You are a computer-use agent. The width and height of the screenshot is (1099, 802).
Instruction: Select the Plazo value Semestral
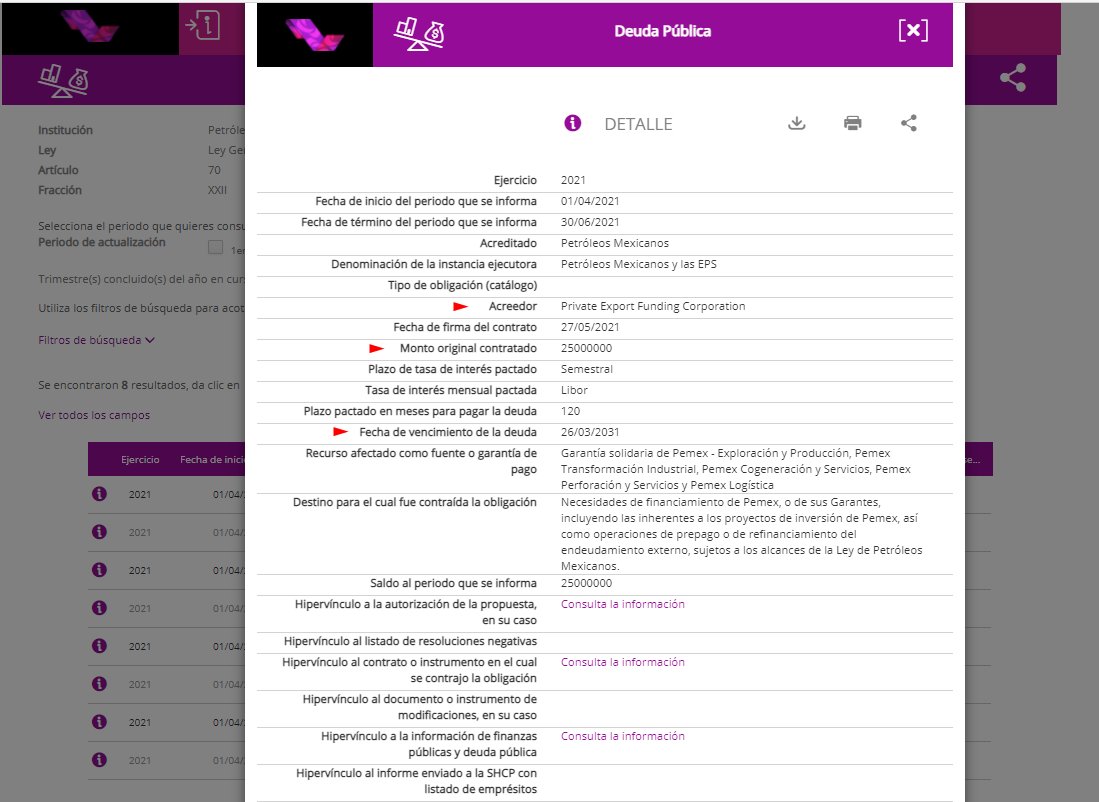click(587, 369)
